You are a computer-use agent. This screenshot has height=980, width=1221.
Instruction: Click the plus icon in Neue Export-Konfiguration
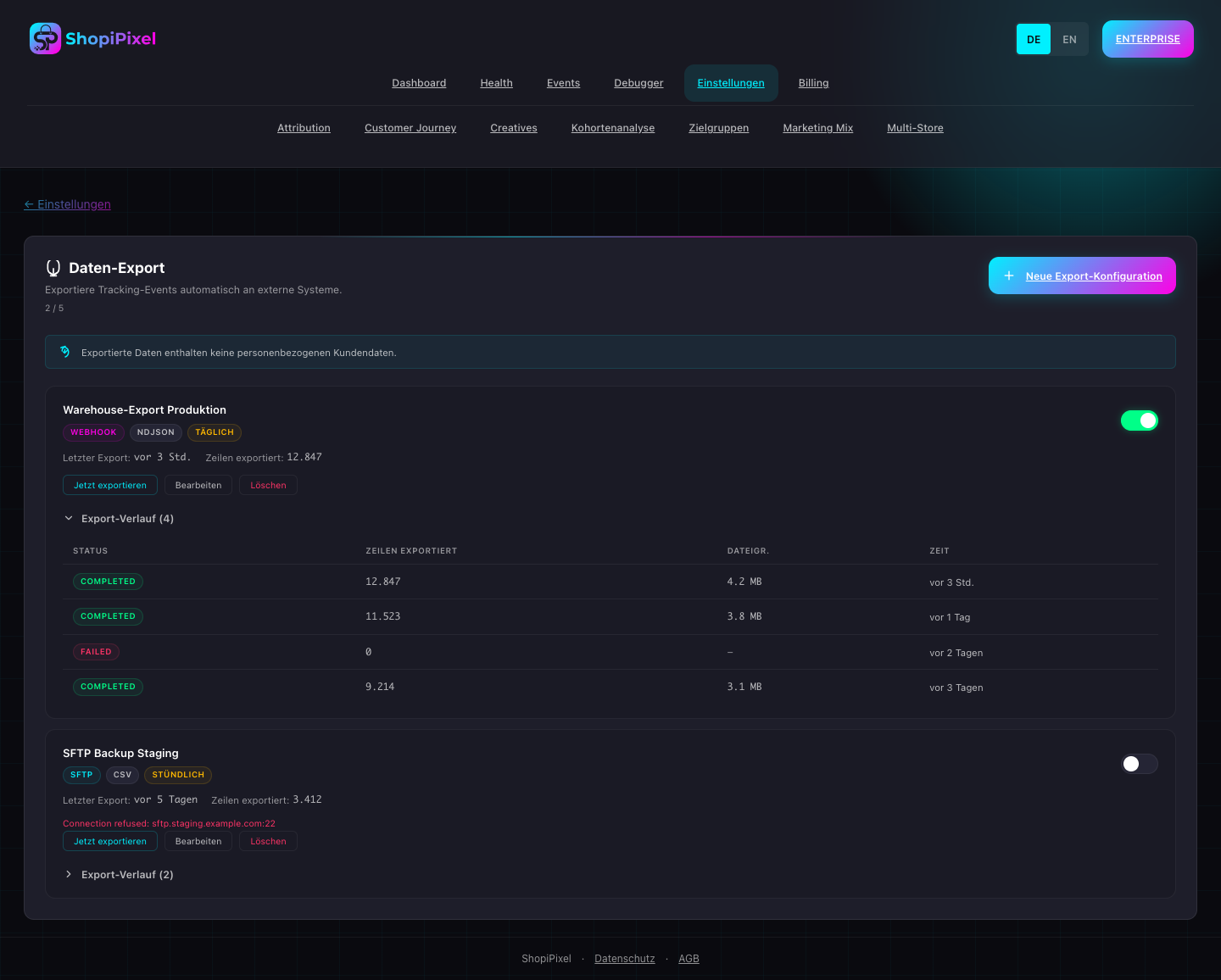tap(1008, 276)
